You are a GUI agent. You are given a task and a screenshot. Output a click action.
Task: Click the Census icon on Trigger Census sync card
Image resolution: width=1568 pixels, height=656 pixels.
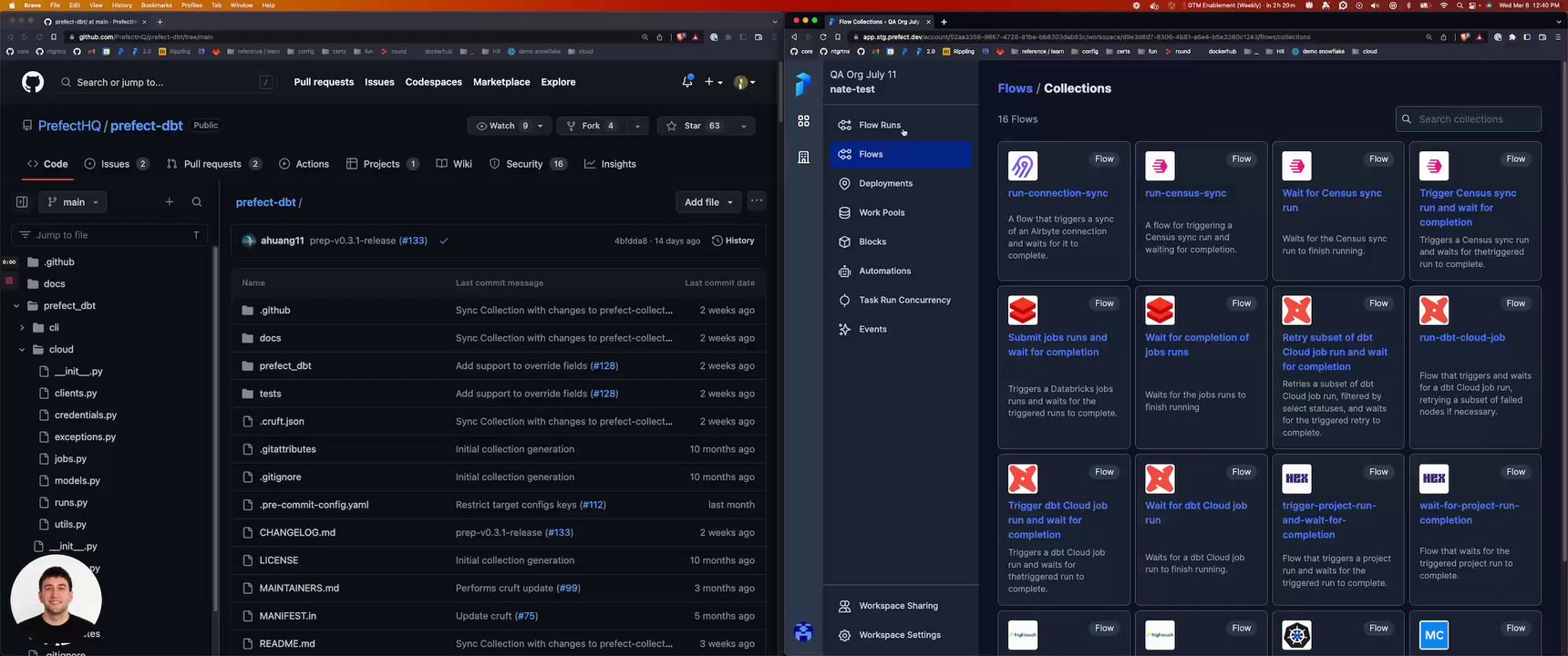tap(1434, 166)
